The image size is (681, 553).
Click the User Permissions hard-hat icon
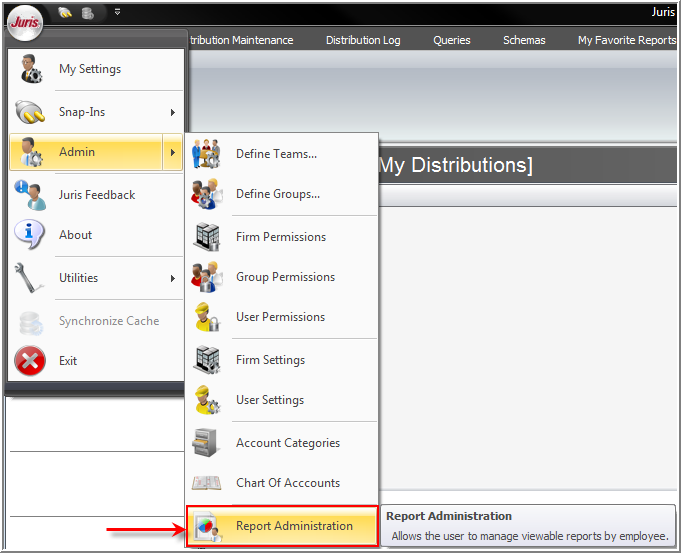click(207, 317)
